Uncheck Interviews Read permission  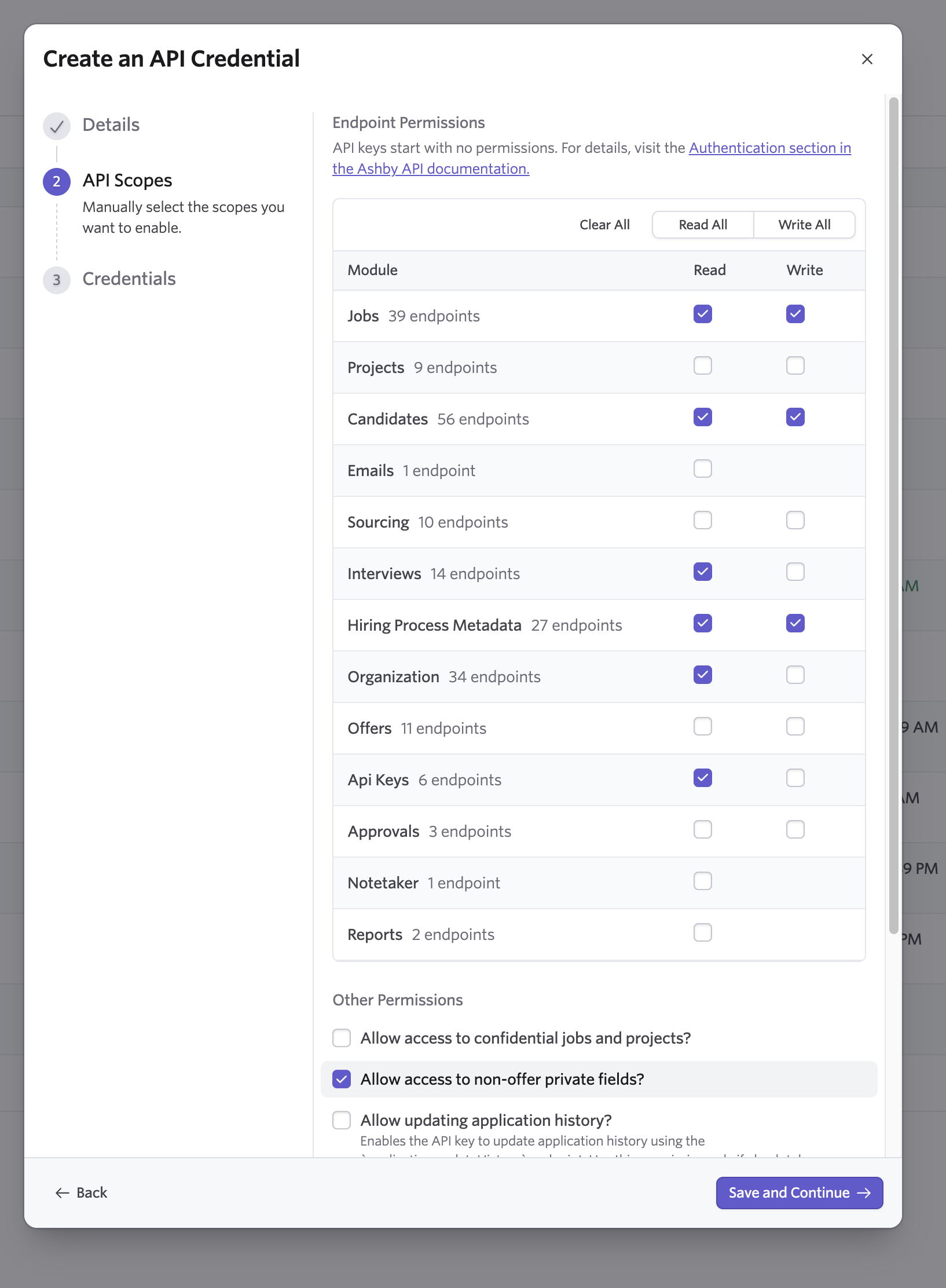pos(702,572)
